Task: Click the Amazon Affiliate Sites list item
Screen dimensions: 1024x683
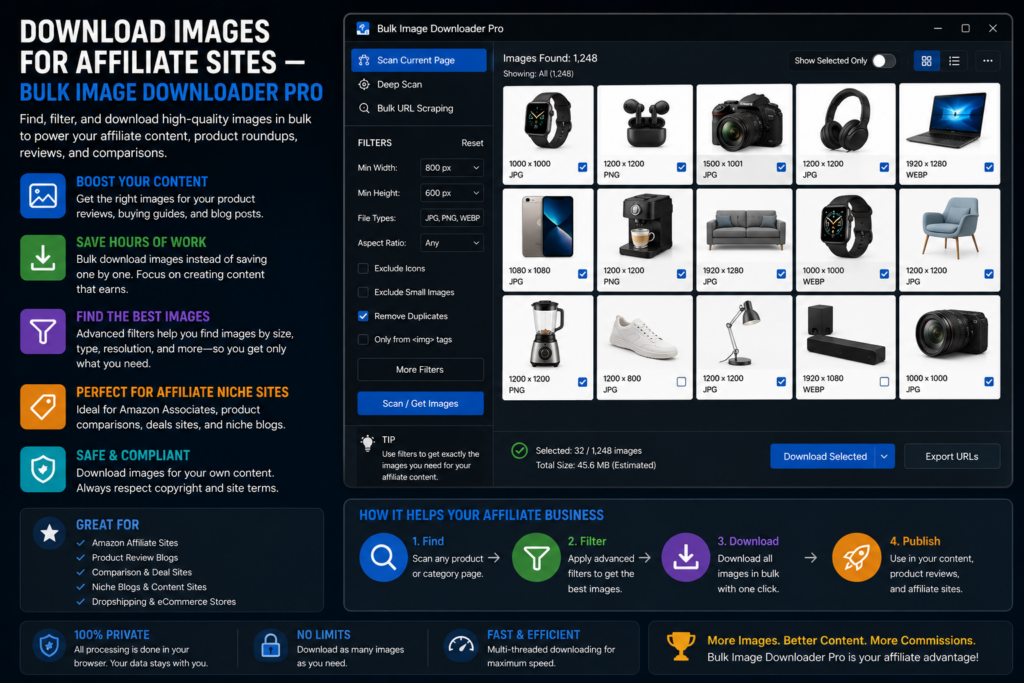Action: [135, 543]
